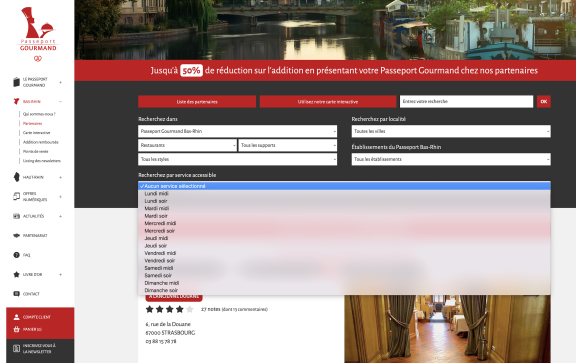576x363 pixels.
Task: Select Jeudi midi option
Action: point(344,238)
